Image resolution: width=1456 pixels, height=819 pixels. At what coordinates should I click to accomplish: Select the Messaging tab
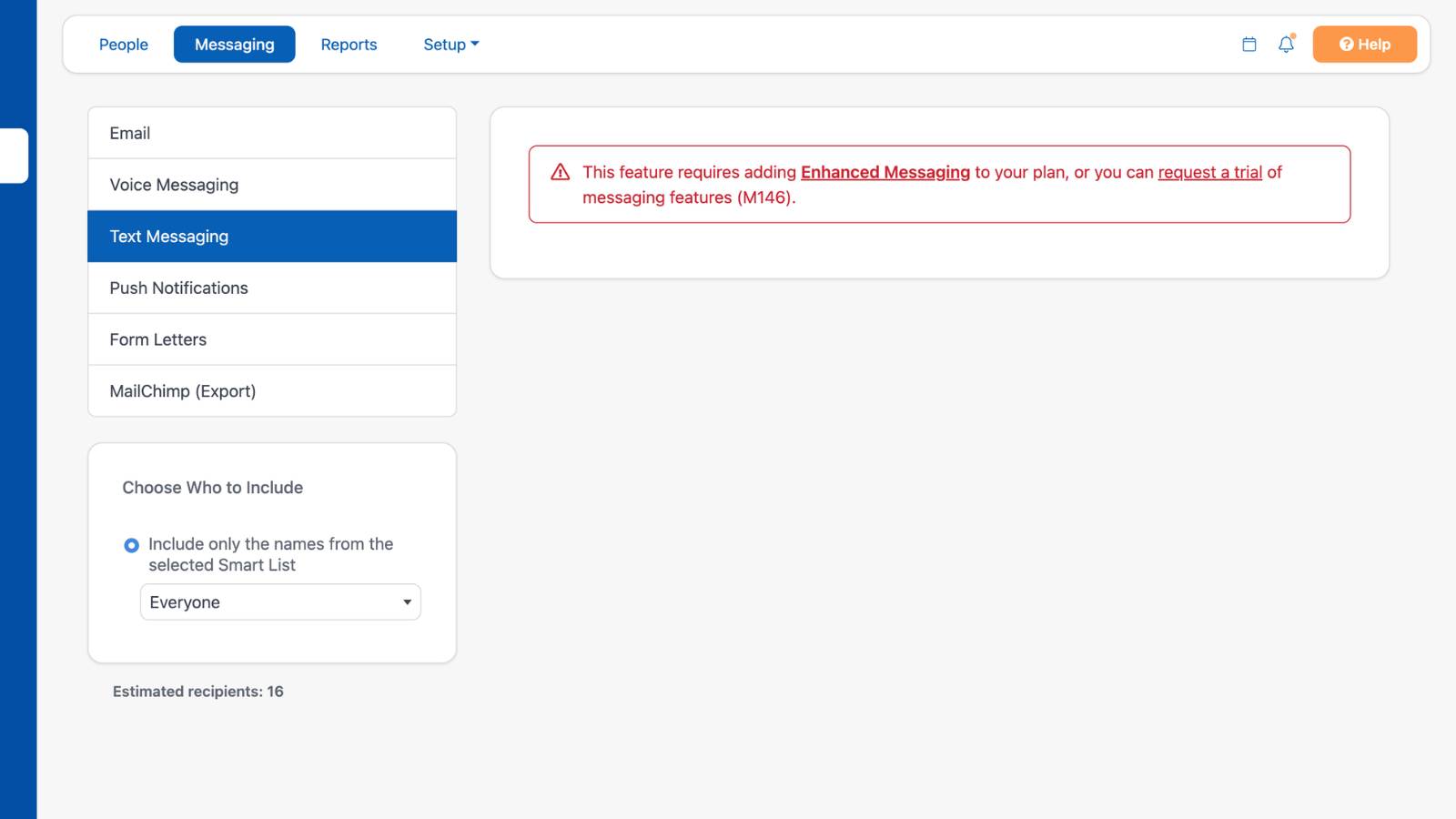(234, 45)
